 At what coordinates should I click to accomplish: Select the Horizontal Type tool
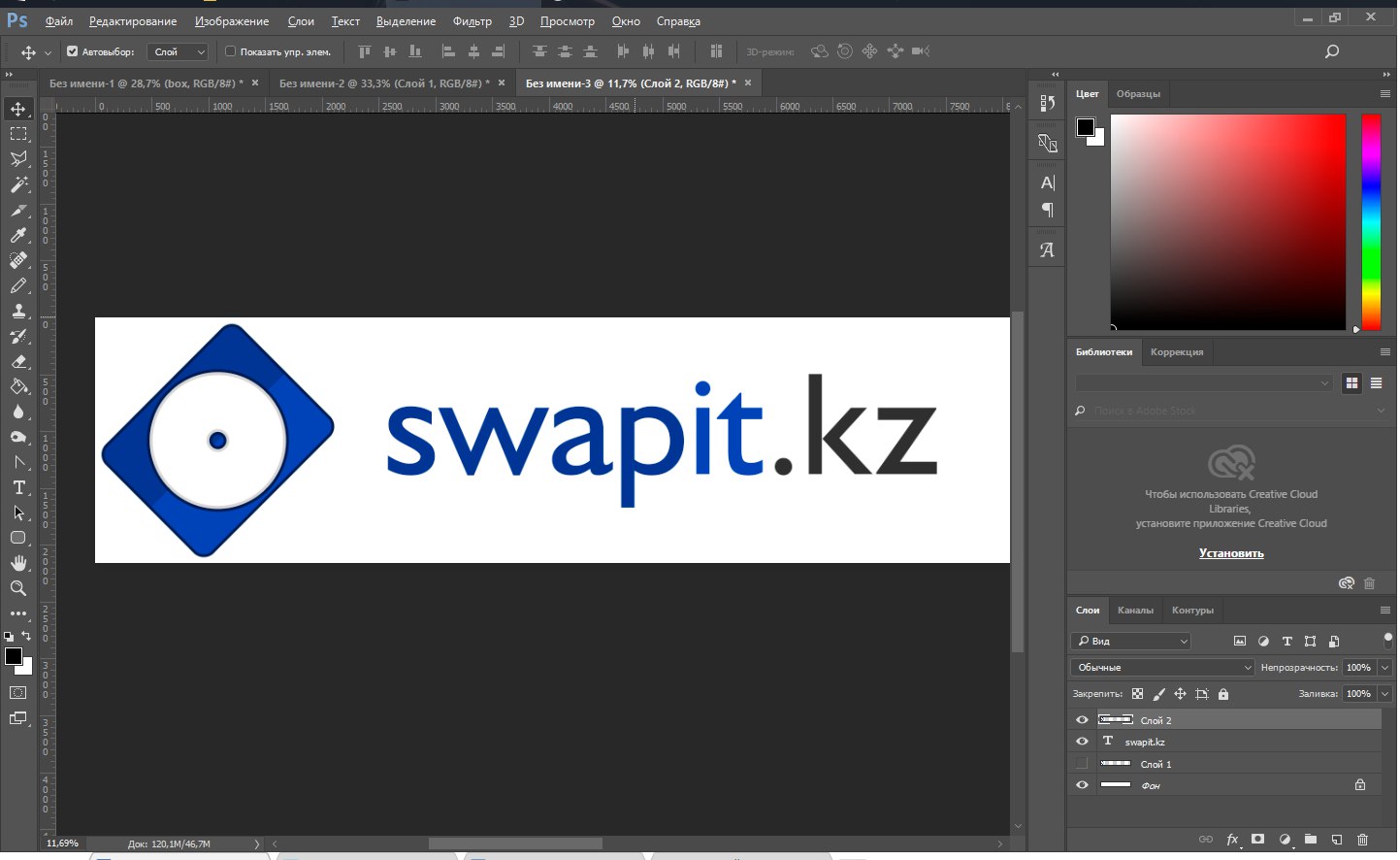(18, 487)
